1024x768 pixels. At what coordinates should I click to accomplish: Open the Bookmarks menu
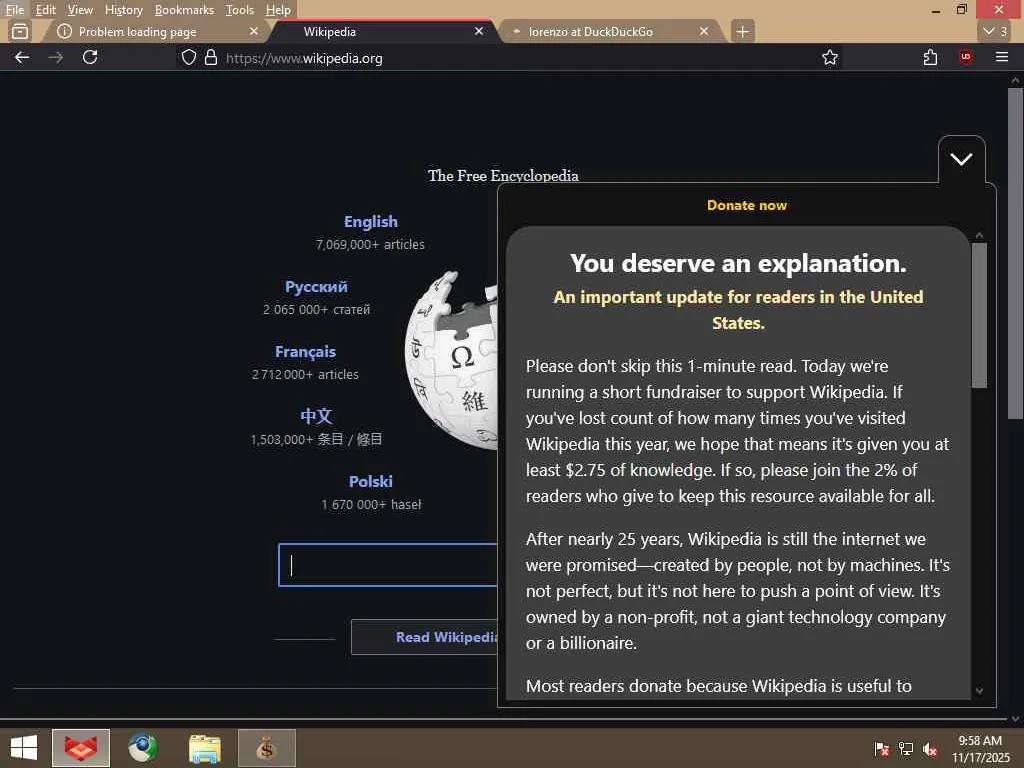click(x=184, y=10)
